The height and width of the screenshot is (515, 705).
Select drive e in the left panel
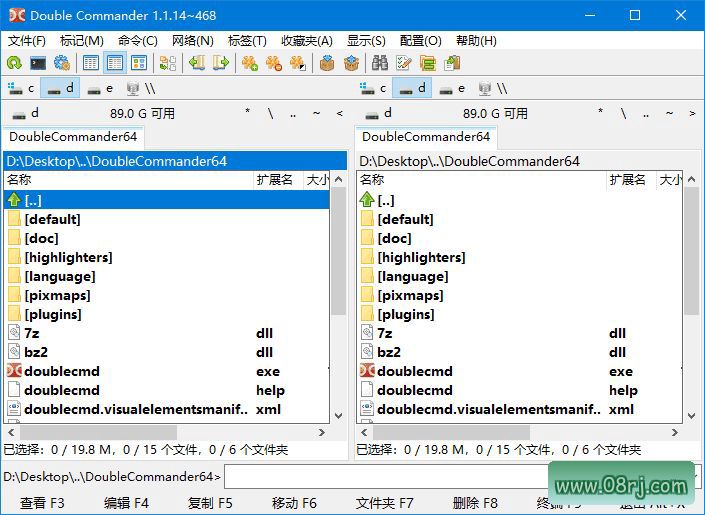pos(100,88)
